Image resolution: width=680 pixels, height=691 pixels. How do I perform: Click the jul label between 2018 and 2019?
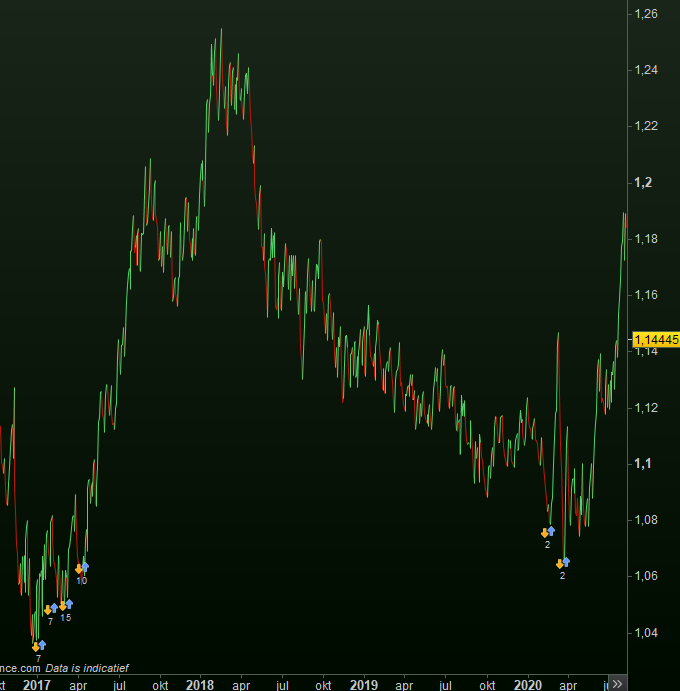(282, 685)
